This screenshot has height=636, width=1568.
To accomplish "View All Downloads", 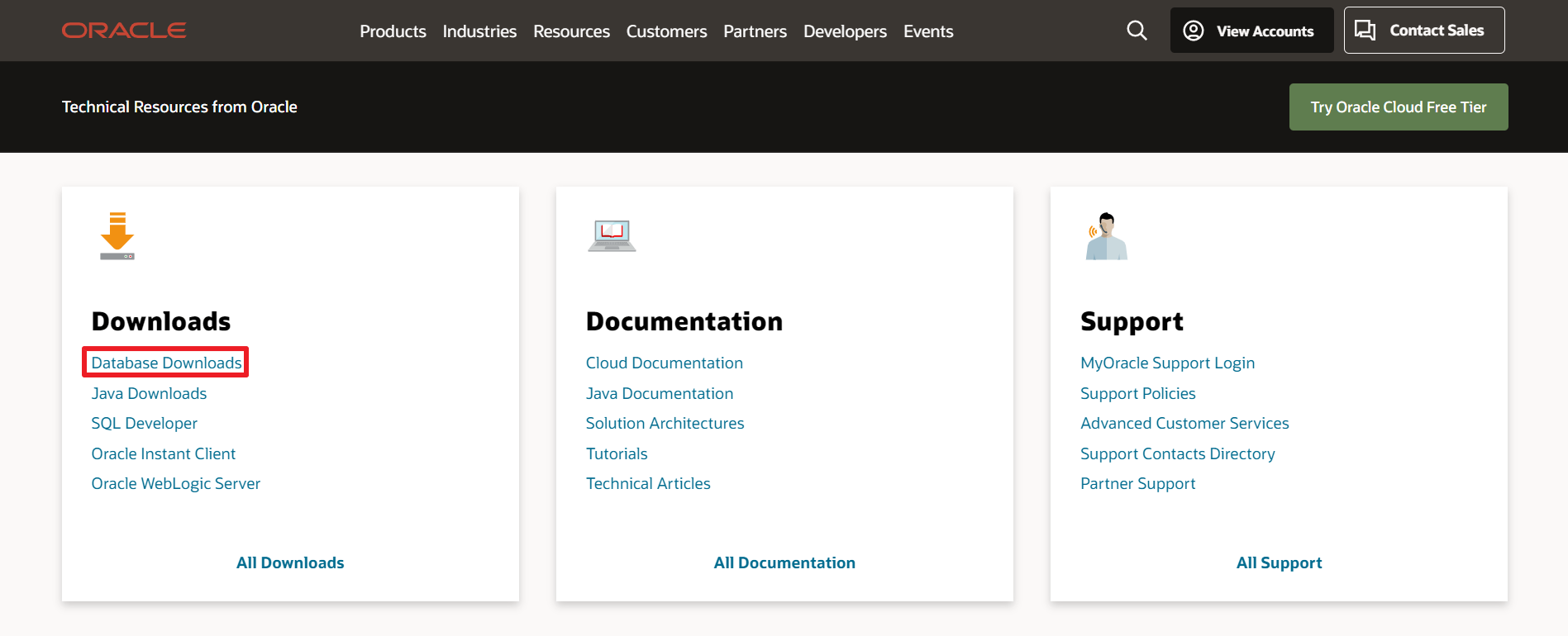I will 290,562.
